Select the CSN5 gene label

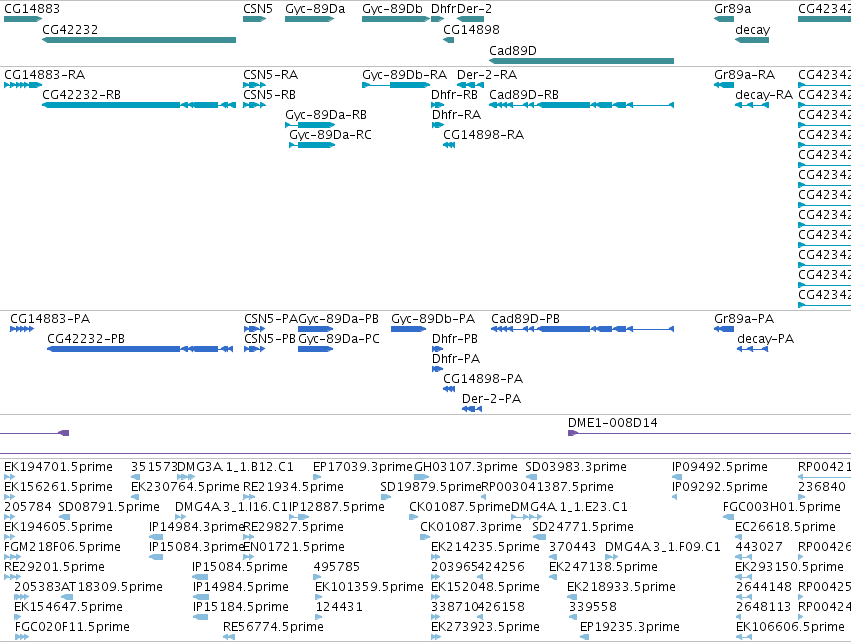[x=258, y=9]
